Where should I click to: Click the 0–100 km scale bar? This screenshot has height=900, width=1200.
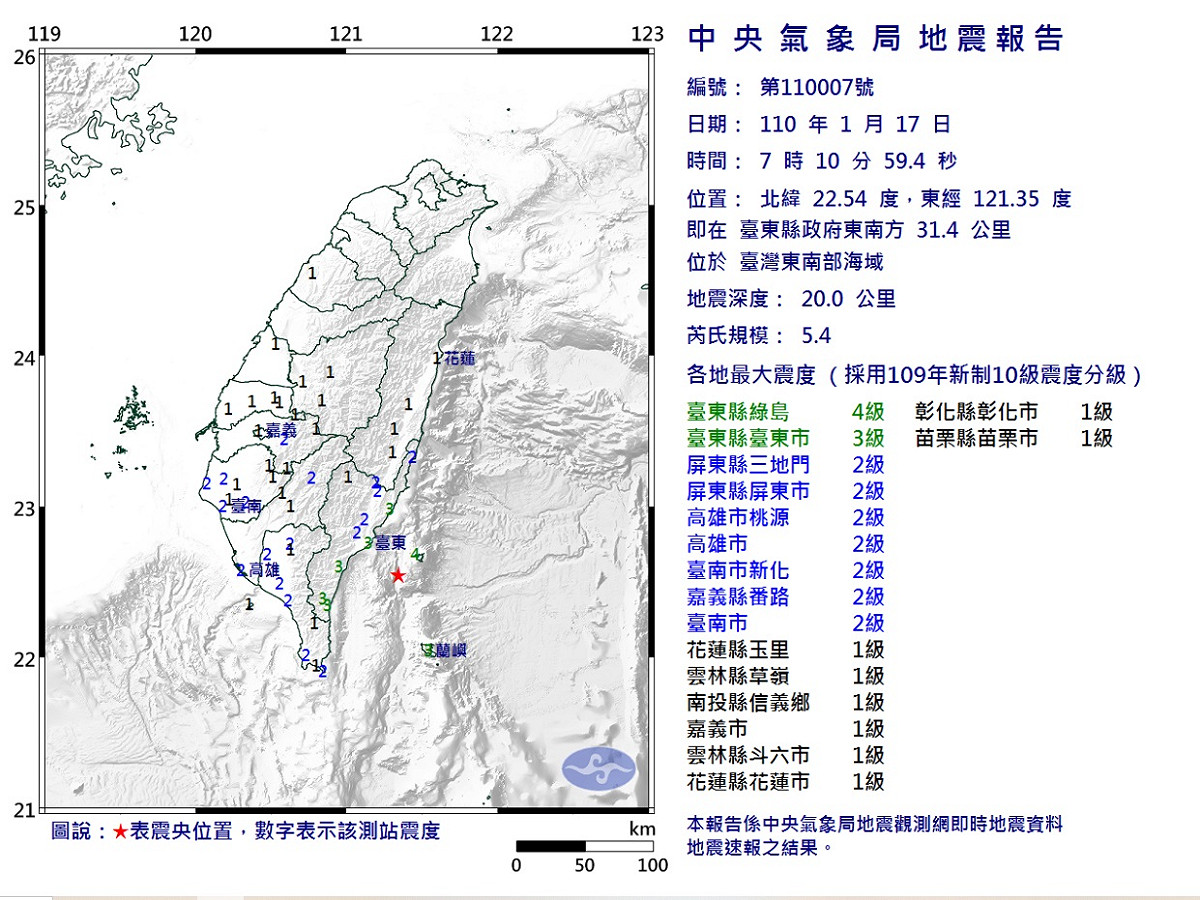point(585,846)
